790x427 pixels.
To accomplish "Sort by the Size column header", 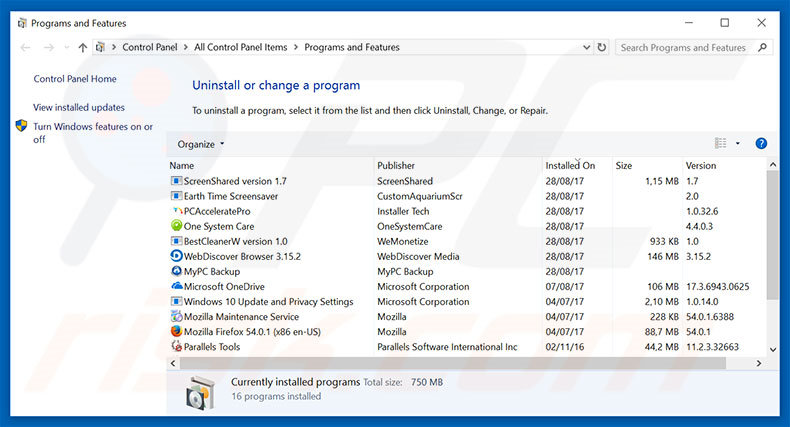I will pyautogui.click(x=623, y=165).
